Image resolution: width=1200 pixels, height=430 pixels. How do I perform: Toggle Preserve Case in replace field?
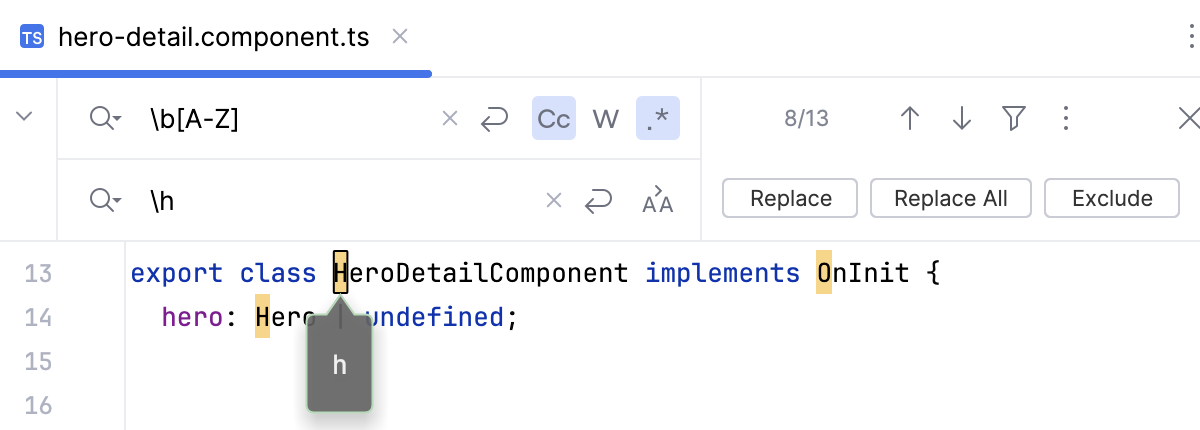tap(657, 200)
